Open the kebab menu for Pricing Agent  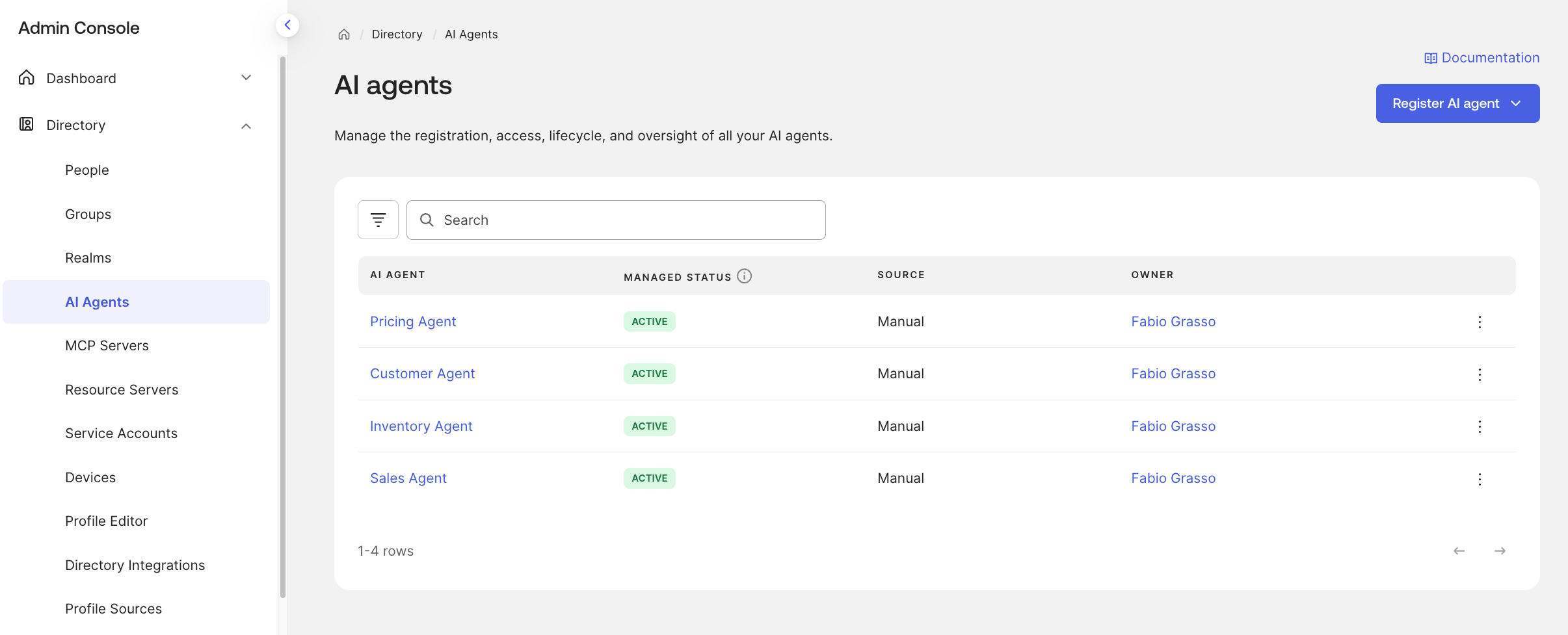[x=1480, y=322]
